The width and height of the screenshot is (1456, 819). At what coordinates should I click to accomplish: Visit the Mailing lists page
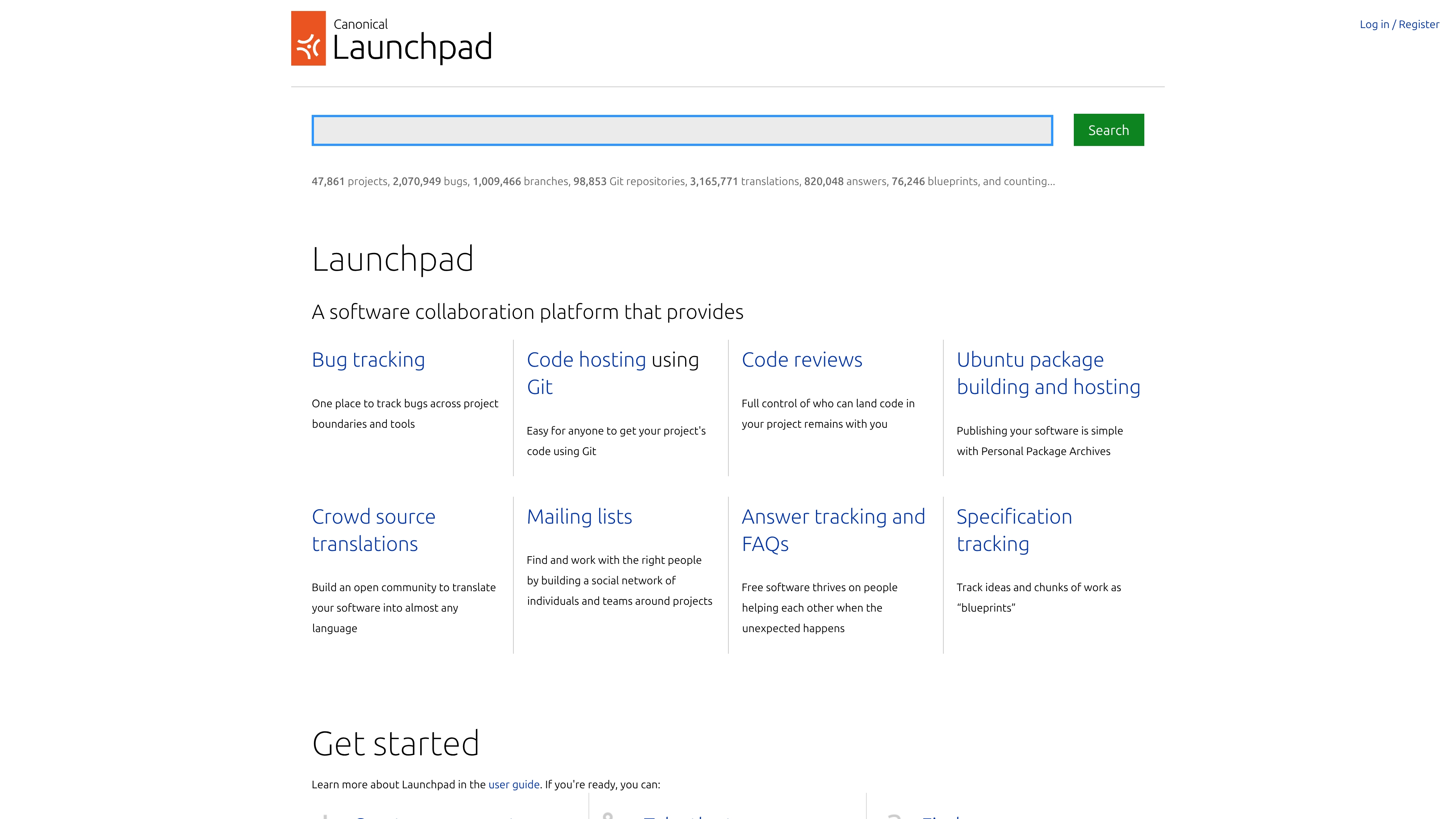click(579, 516)
